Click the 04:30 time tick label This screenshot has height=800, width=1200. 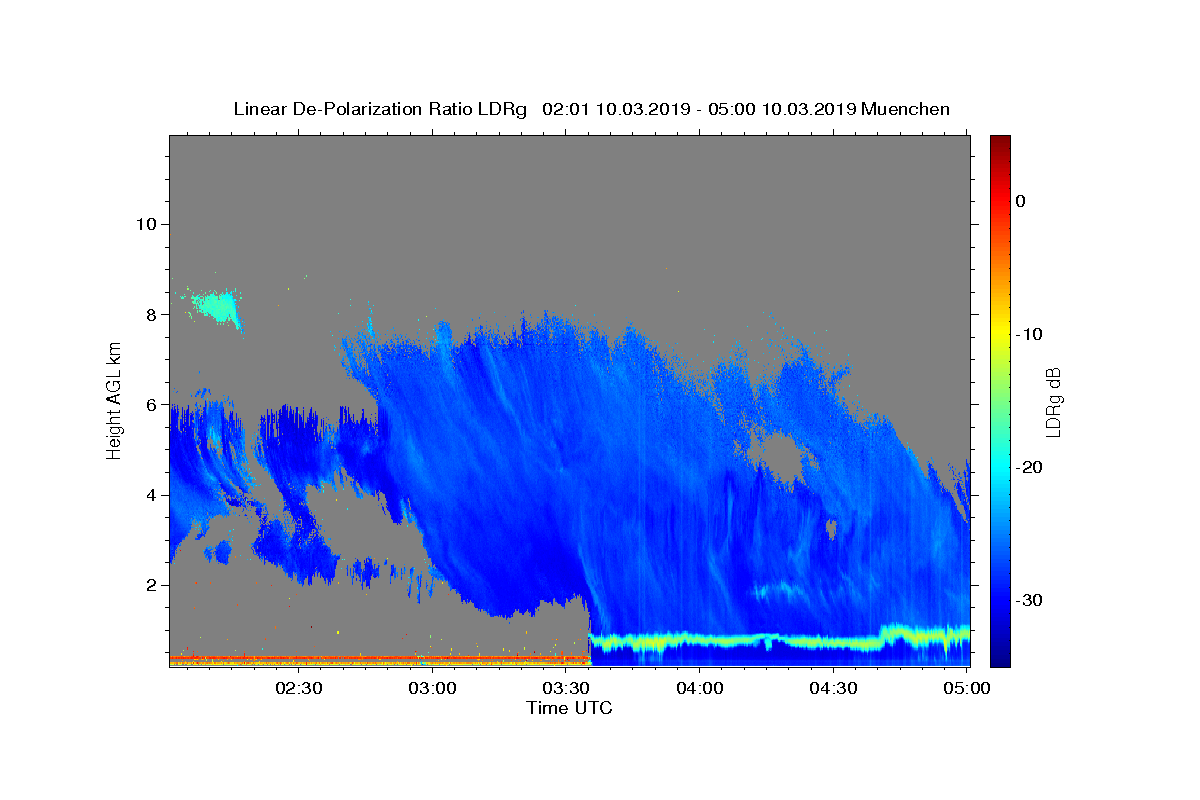pos(833,688)
